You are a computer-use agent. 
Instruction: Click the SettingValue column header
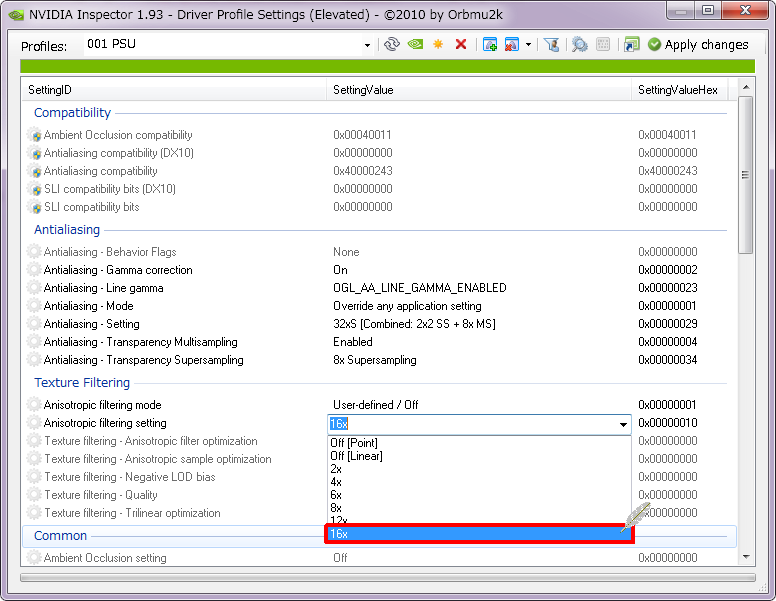coord(479,90)
